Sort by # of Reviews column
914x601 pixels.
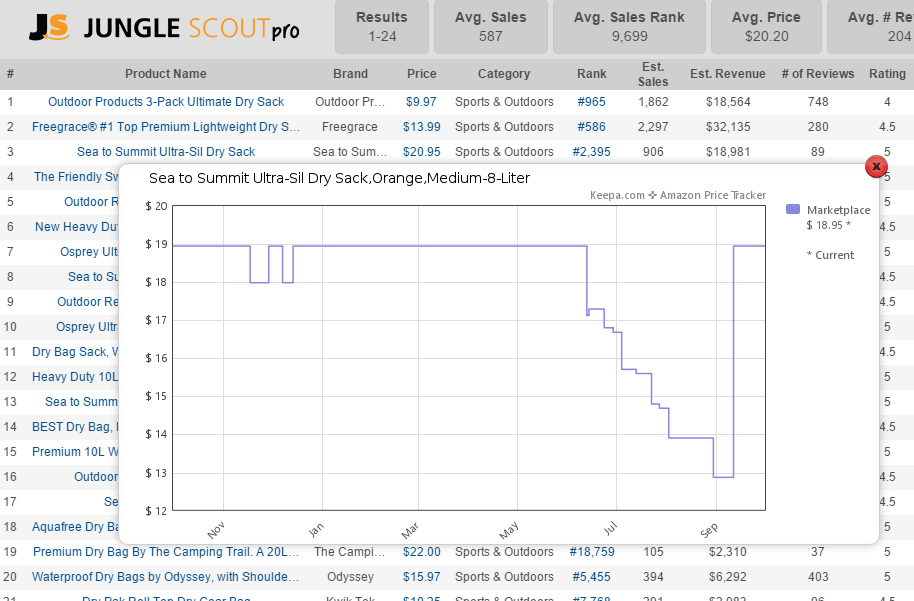click(x=818, y=74)
